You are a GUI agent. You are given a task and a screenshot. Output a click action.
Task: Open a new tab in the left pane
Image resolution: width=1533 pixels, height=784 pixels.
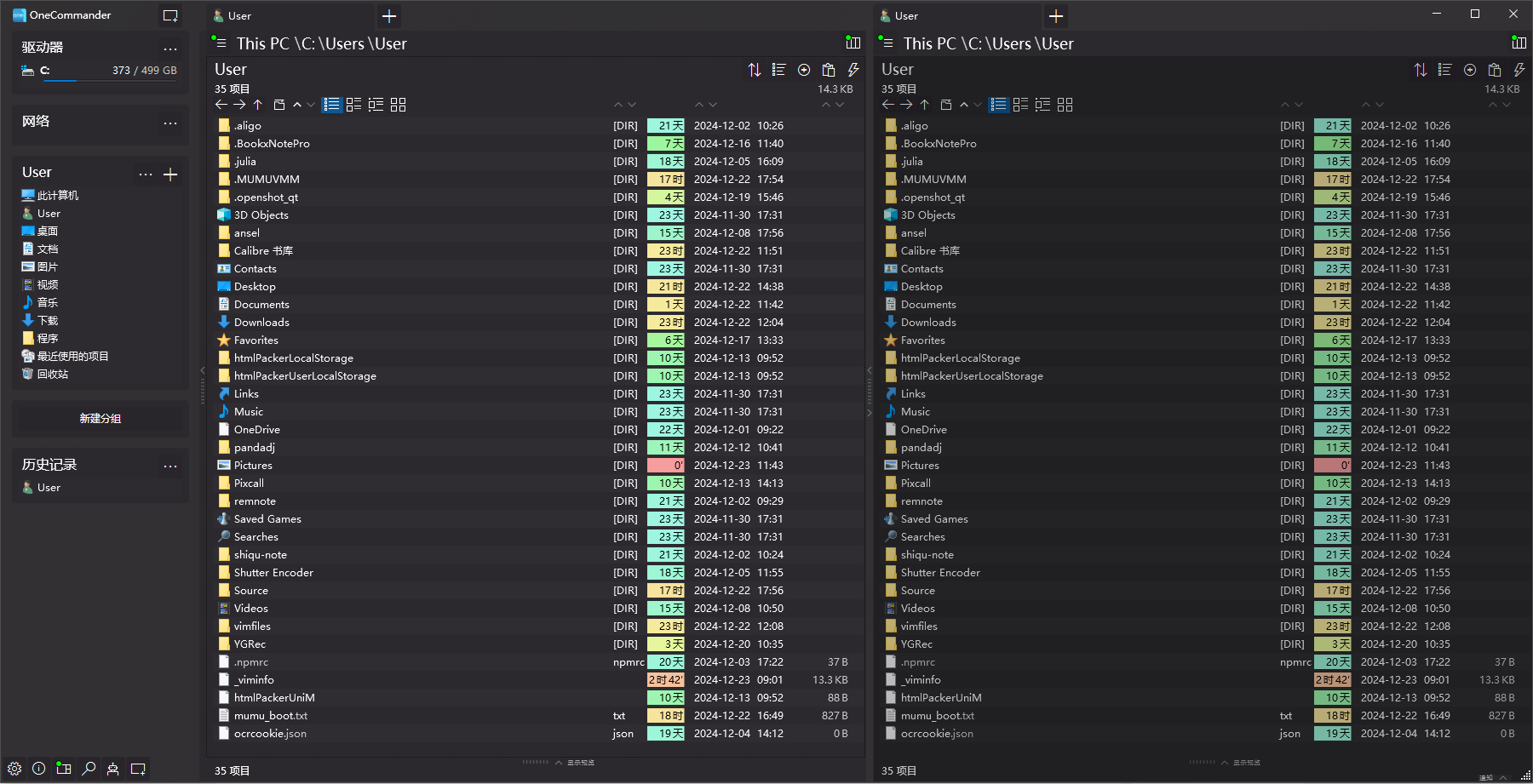coord(389,16)
